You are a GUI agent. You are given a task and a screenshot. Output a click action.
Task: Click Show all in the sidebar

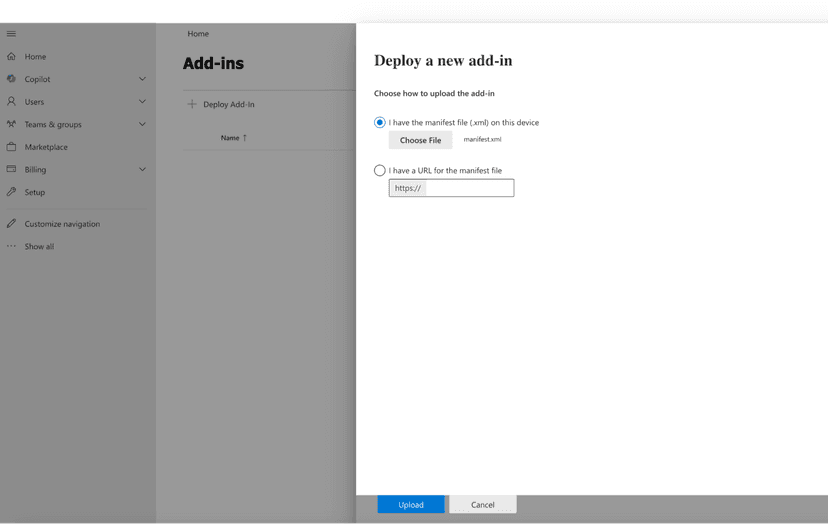tap(39, 247)
